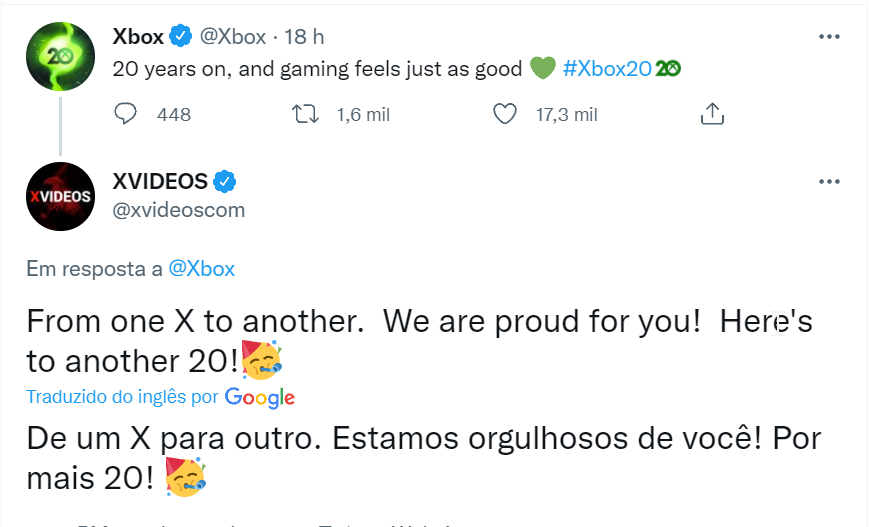Click the 17,3 mil likes count
The image size is (869, 527).
click(566, 115)
